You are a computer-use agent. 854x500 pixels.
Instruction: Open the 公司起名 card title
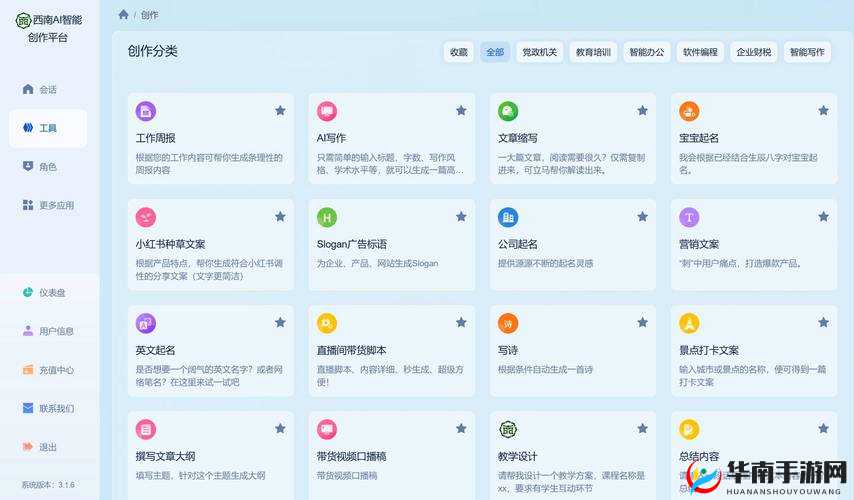tap(517, 245)
